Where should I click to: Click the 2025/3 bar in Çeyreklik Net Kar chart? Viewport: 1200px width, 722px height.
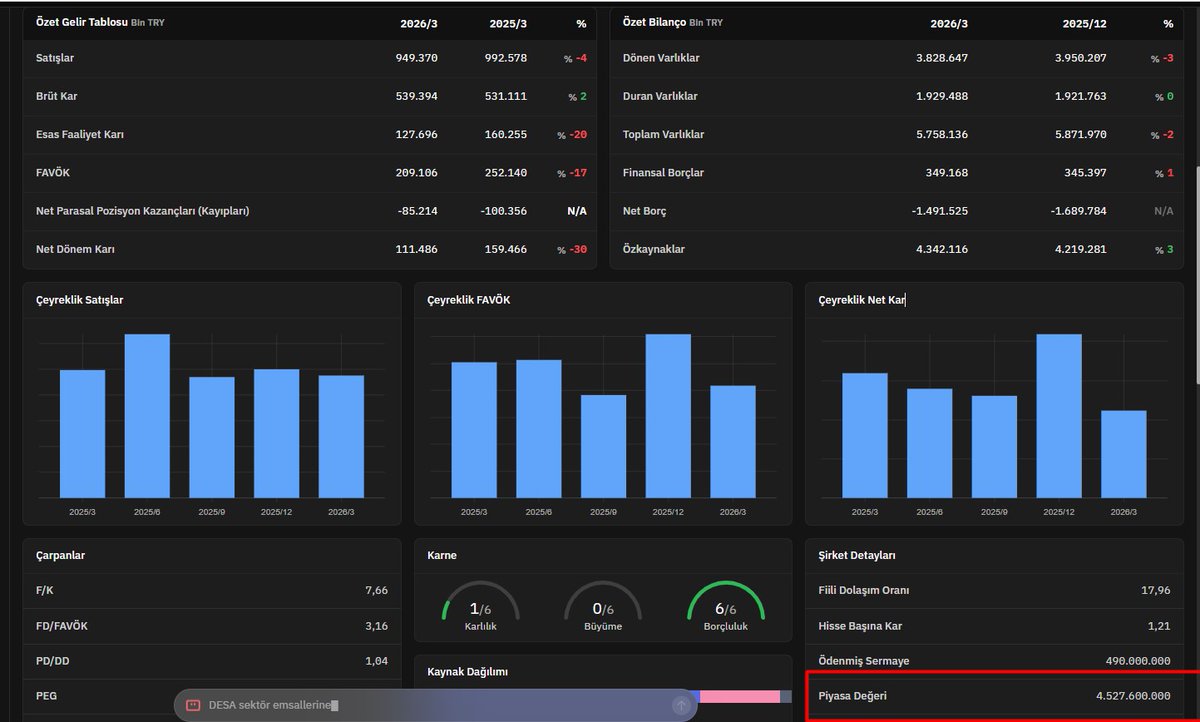[x=865, y=435]
